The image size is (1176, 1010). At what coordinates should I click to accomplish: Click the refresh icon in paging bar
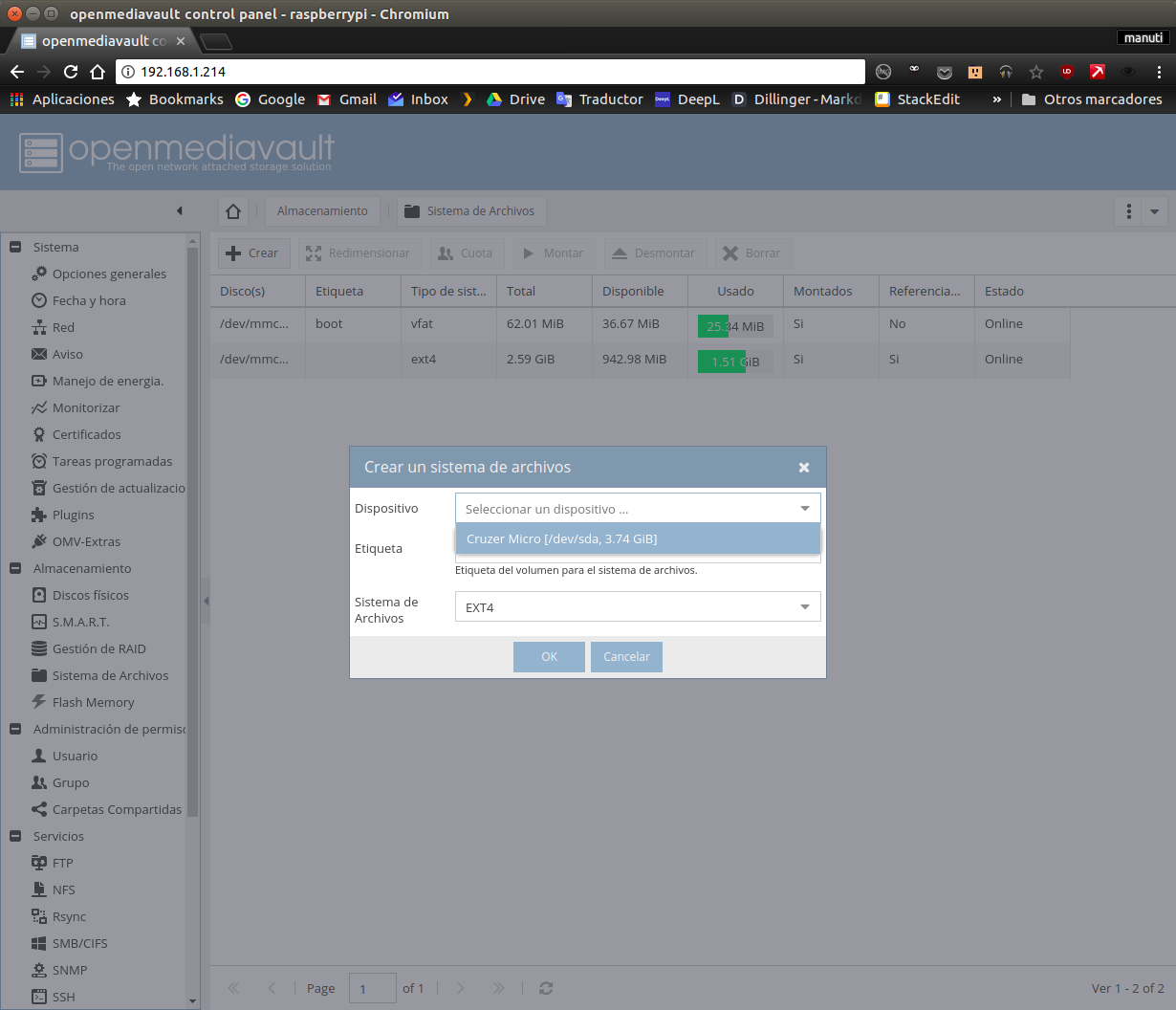[546, 988]
